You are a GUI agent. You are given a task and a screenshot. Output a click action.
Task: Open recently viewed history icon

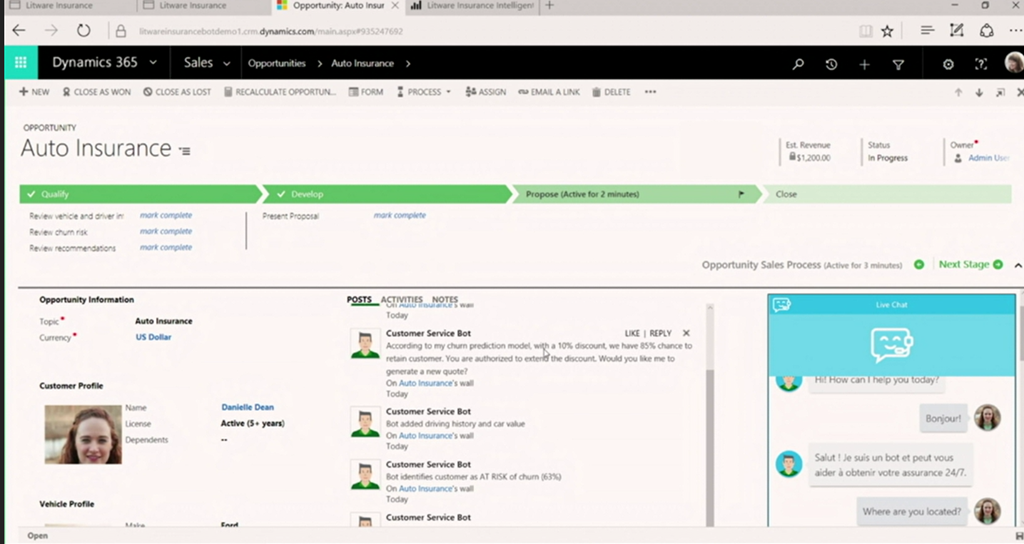(831, 64)
